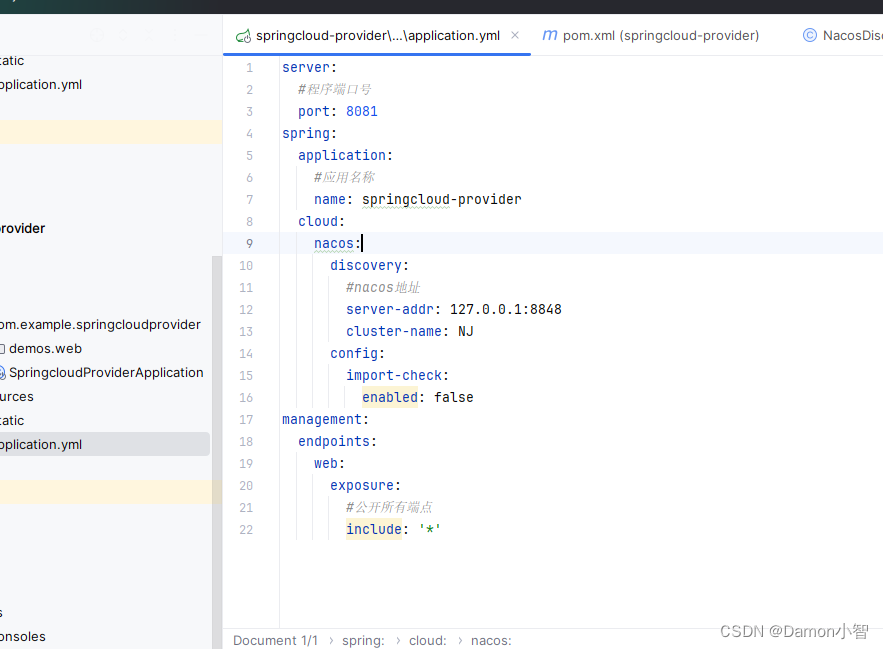Click the '#应用名称' comment on line 6
Image resolution: width=883 pixels, height=649 pixels.
point(344,177)
